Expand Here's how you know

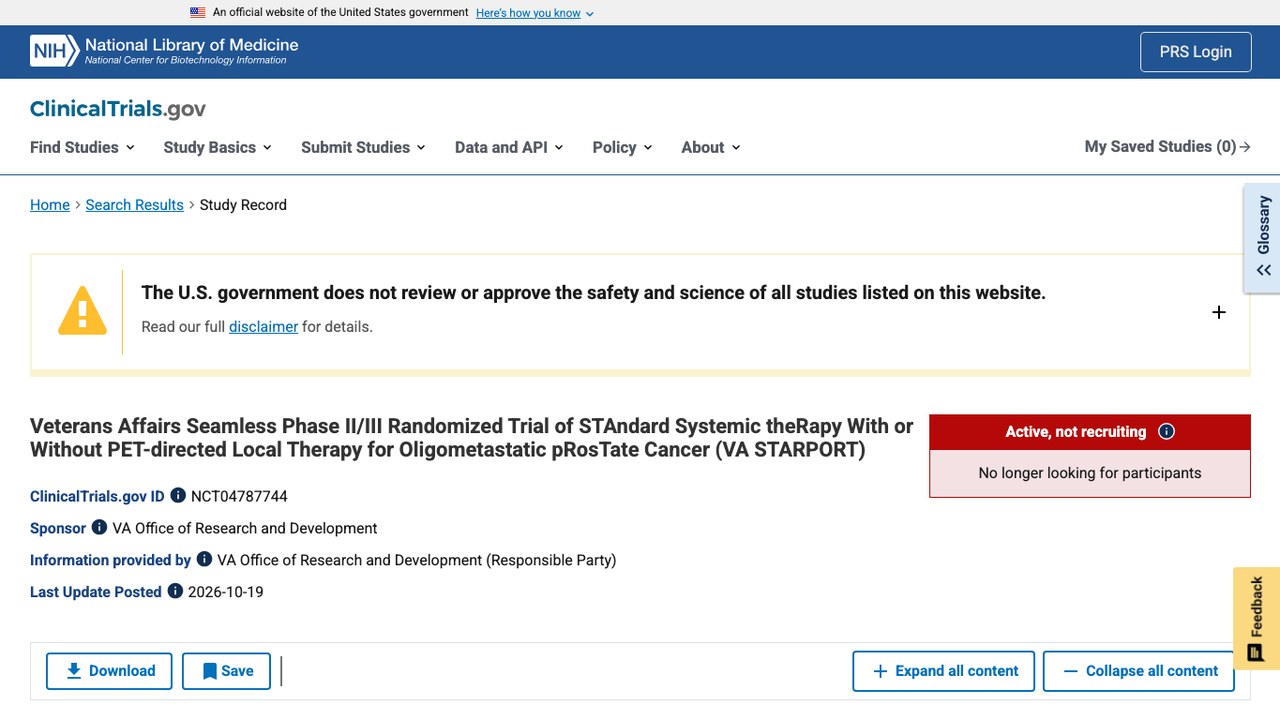pyautogui.click(x=535, y=13)
